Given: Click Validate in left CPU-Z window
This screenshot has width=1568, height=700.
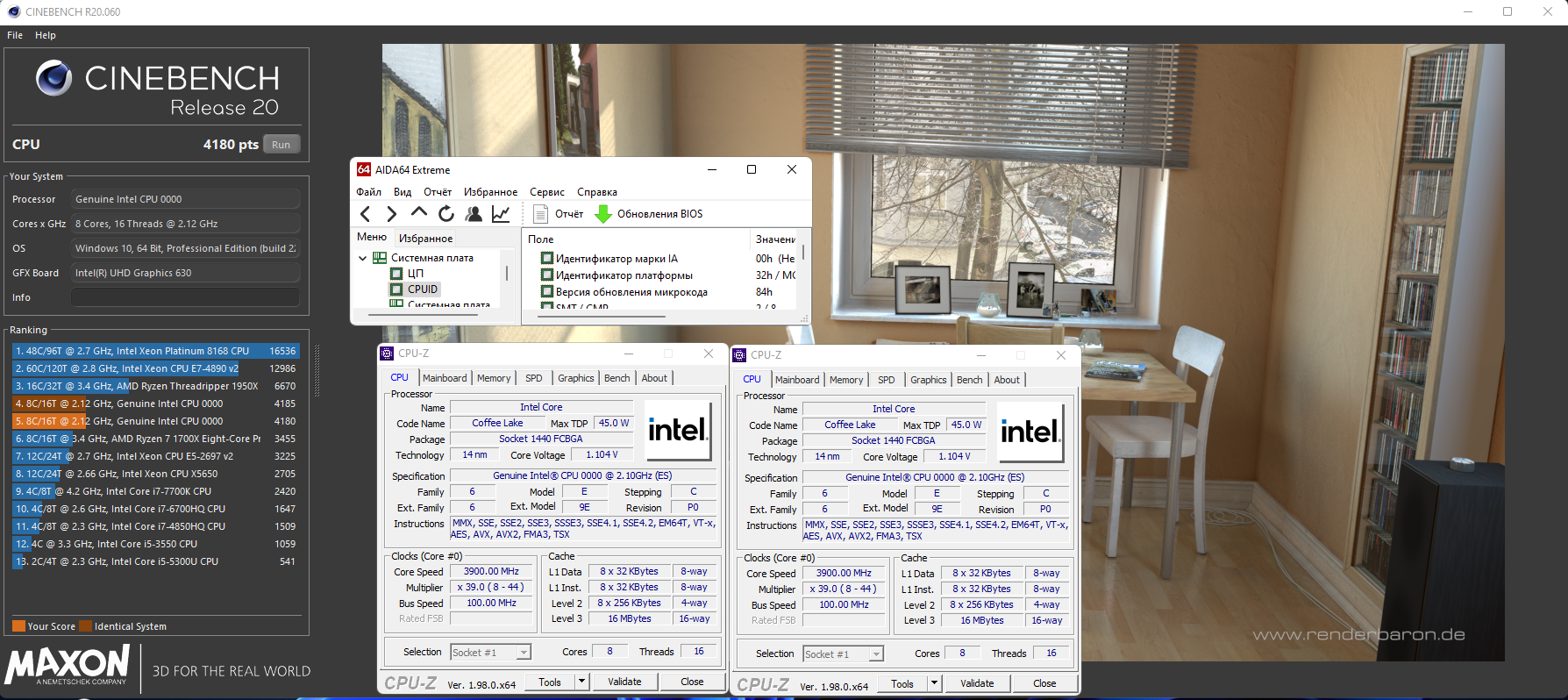Looking at the screenshot, I should pos(624,682).
